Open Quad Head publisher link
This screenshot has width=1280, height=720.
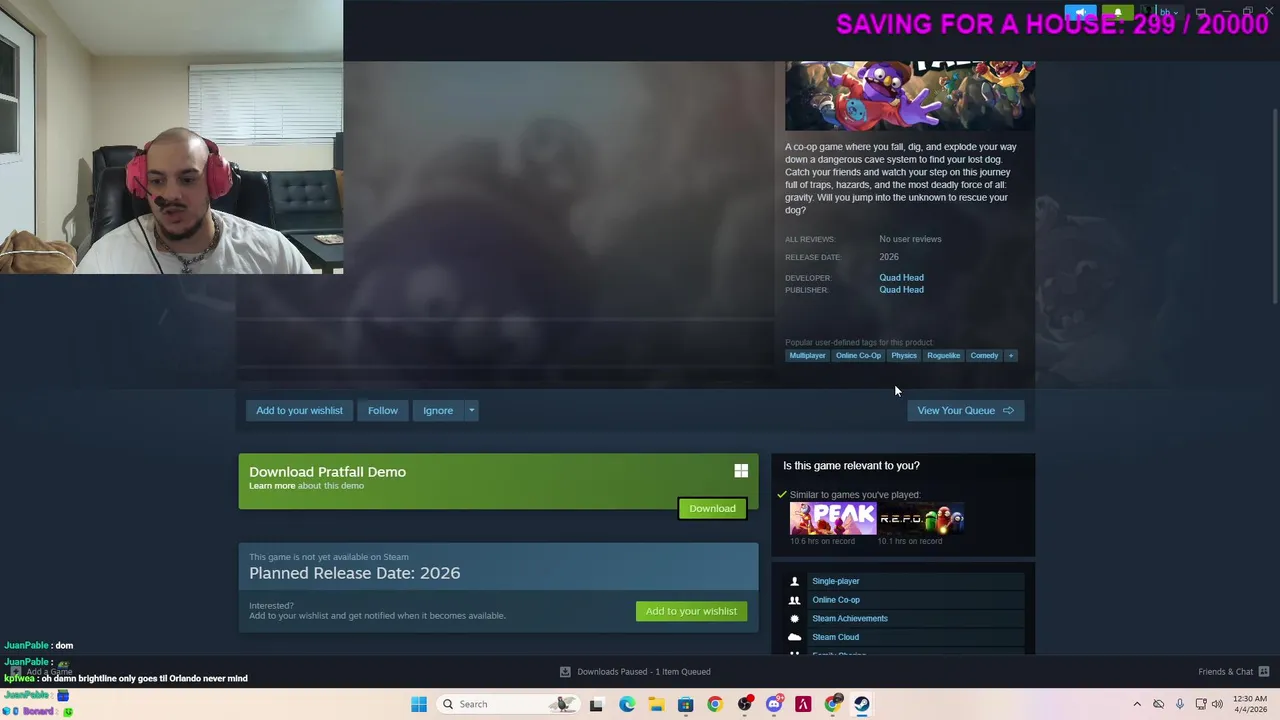pyautogui.click(x=901, y=290)
